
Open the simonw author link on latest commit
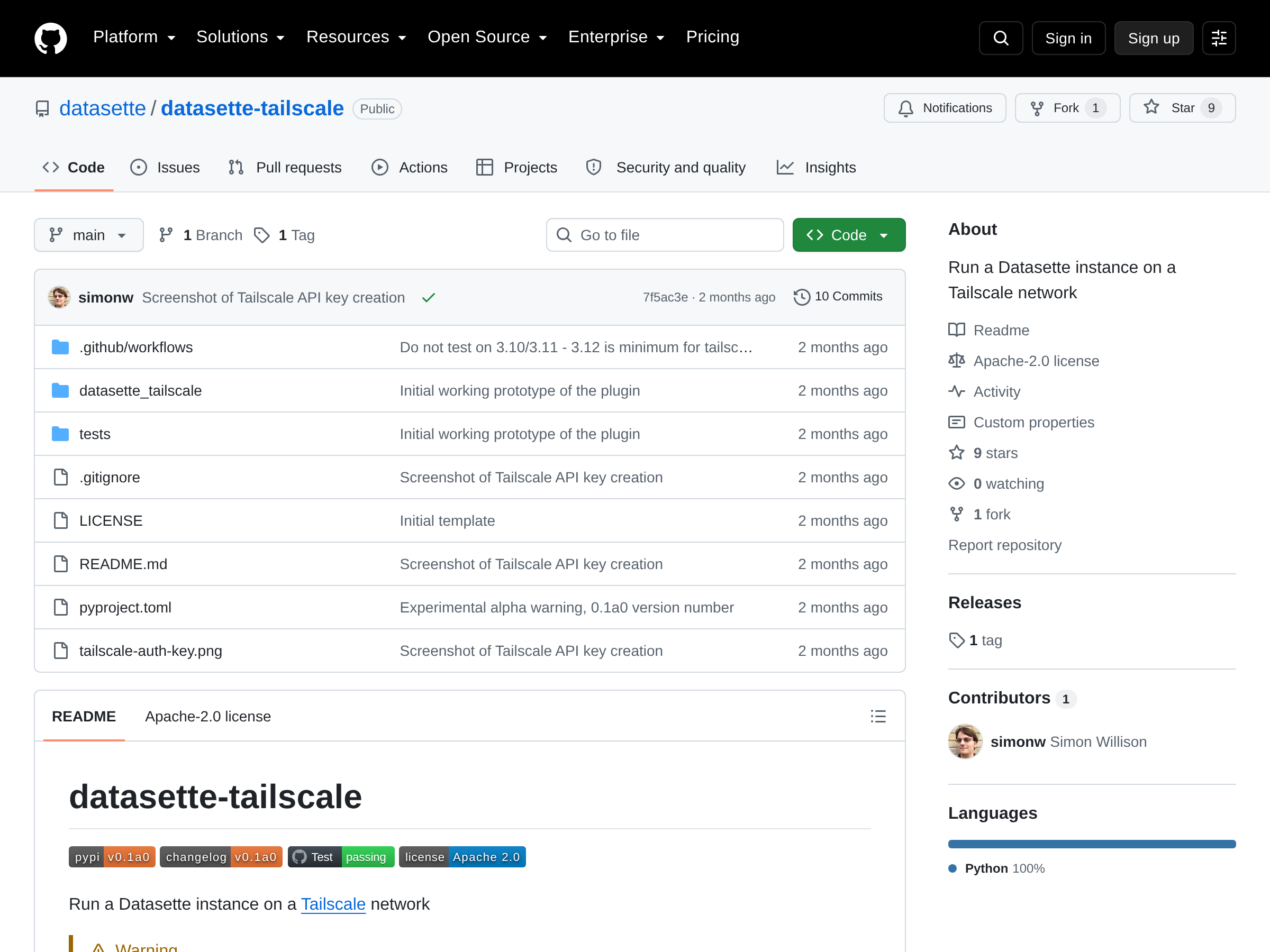pos(106,297)
